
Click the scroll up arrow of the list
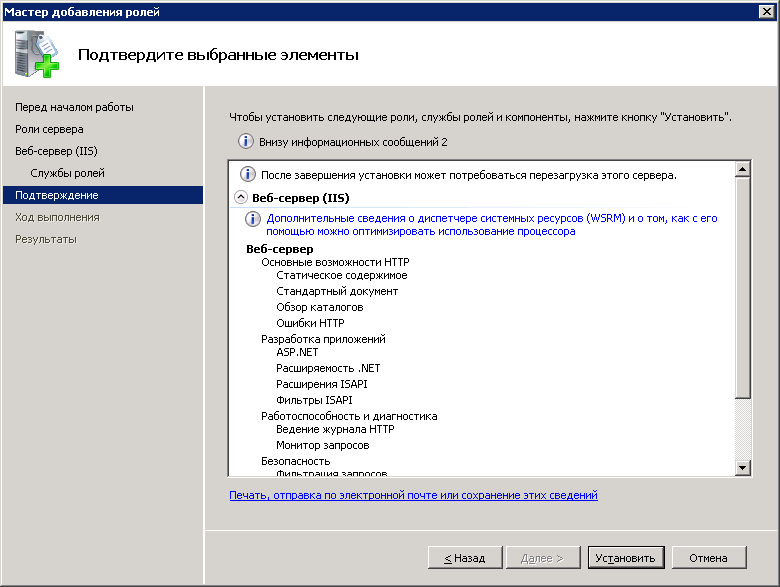point(742,169)
